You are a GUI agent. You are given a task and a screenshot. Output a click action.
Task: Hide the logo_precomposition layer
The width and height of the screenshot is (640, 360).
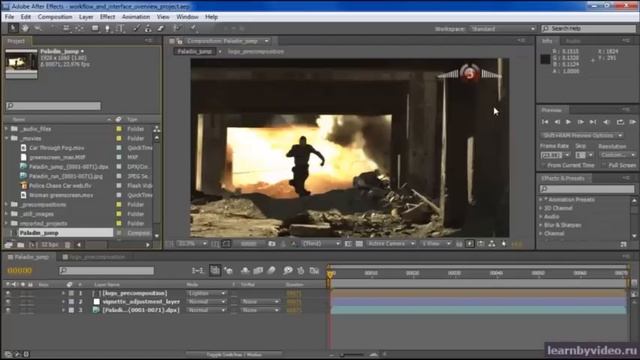[8, 293]
